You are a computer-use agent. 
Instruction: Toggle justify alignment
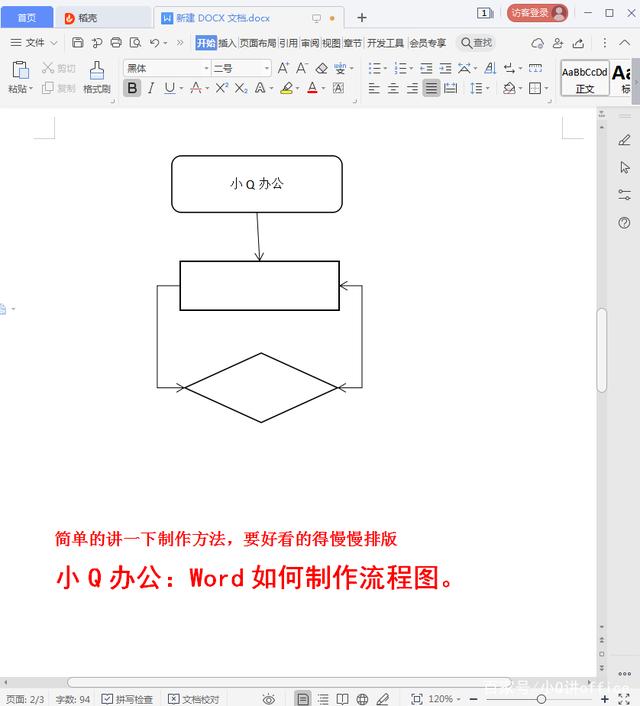pyautogui.click(x=431, y=88)
